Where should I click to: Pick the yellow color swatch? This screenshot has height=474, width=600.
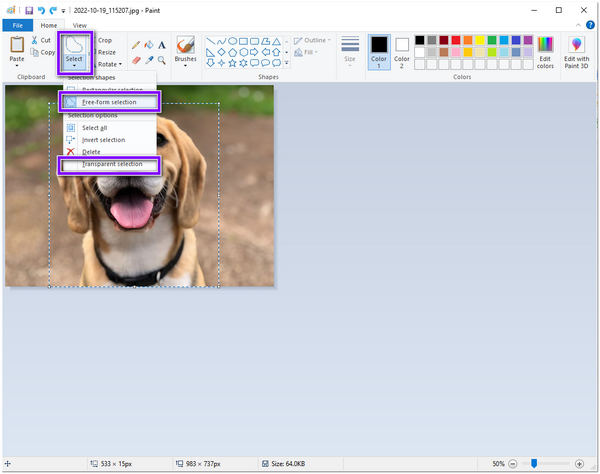point(480,40)
